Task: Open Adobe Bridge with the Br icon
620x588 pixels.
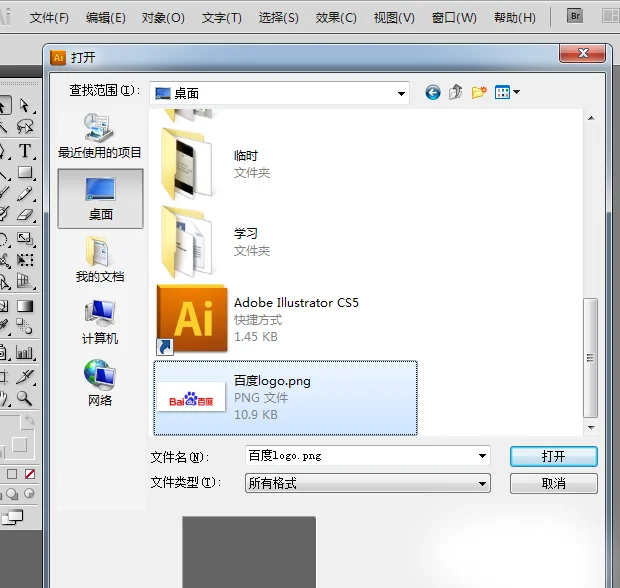Action: 575,16
